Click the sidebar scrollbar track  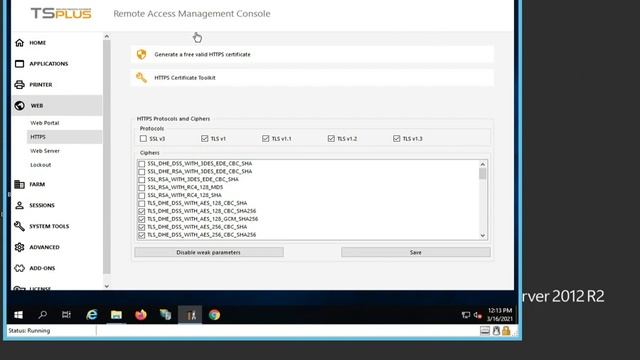(107, 157)
